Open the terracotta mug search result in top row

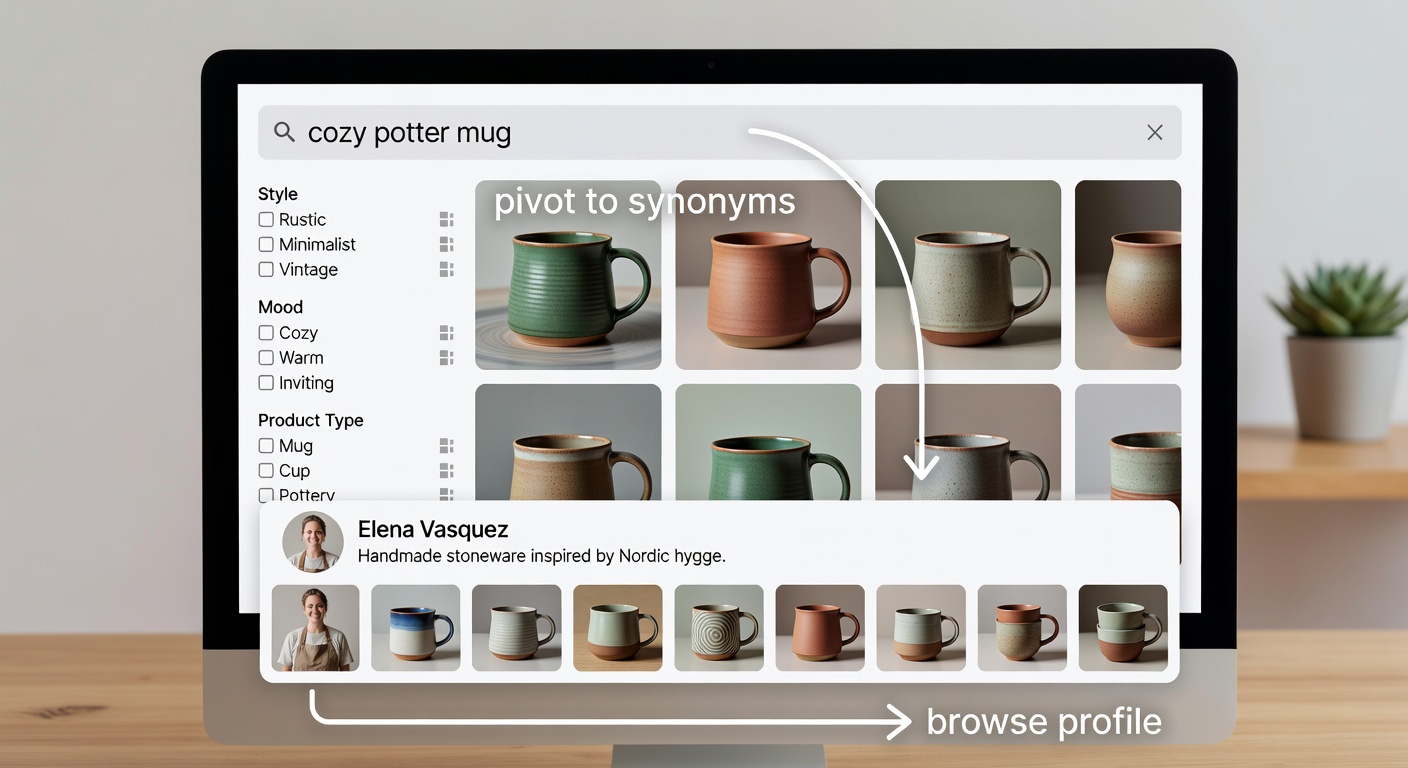point(768,275)
